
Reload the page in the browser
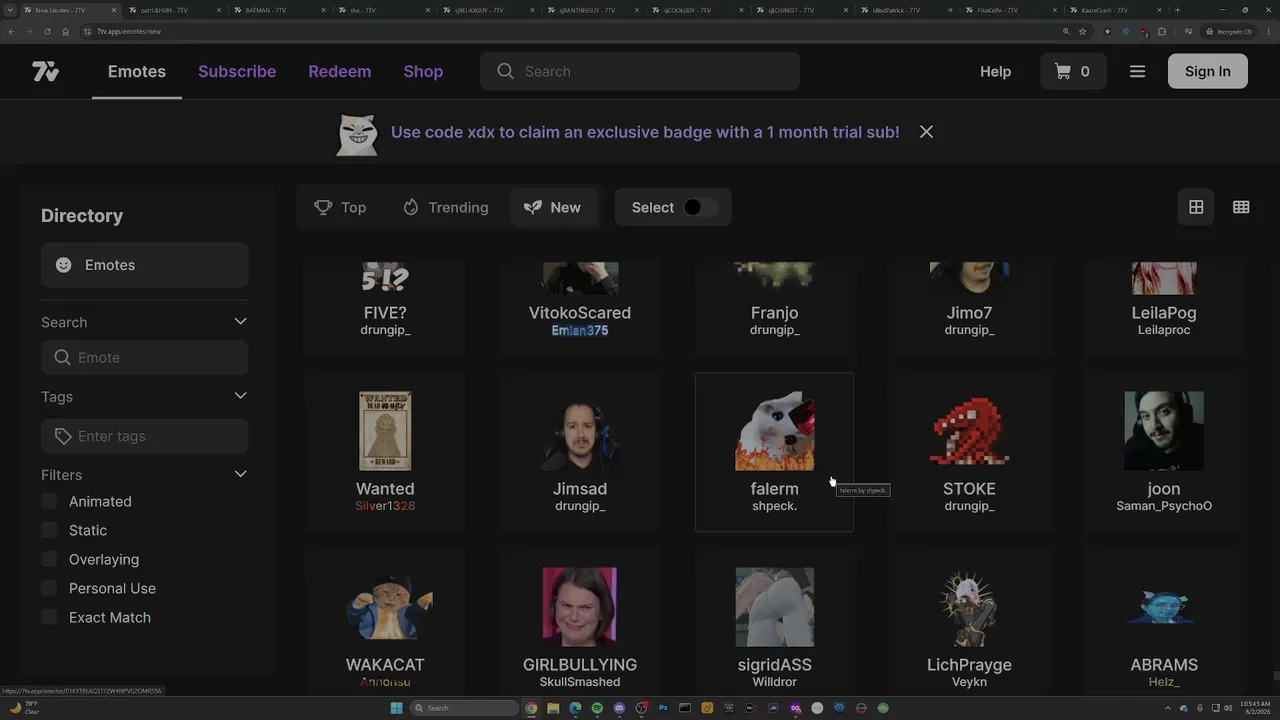[47, 31]
